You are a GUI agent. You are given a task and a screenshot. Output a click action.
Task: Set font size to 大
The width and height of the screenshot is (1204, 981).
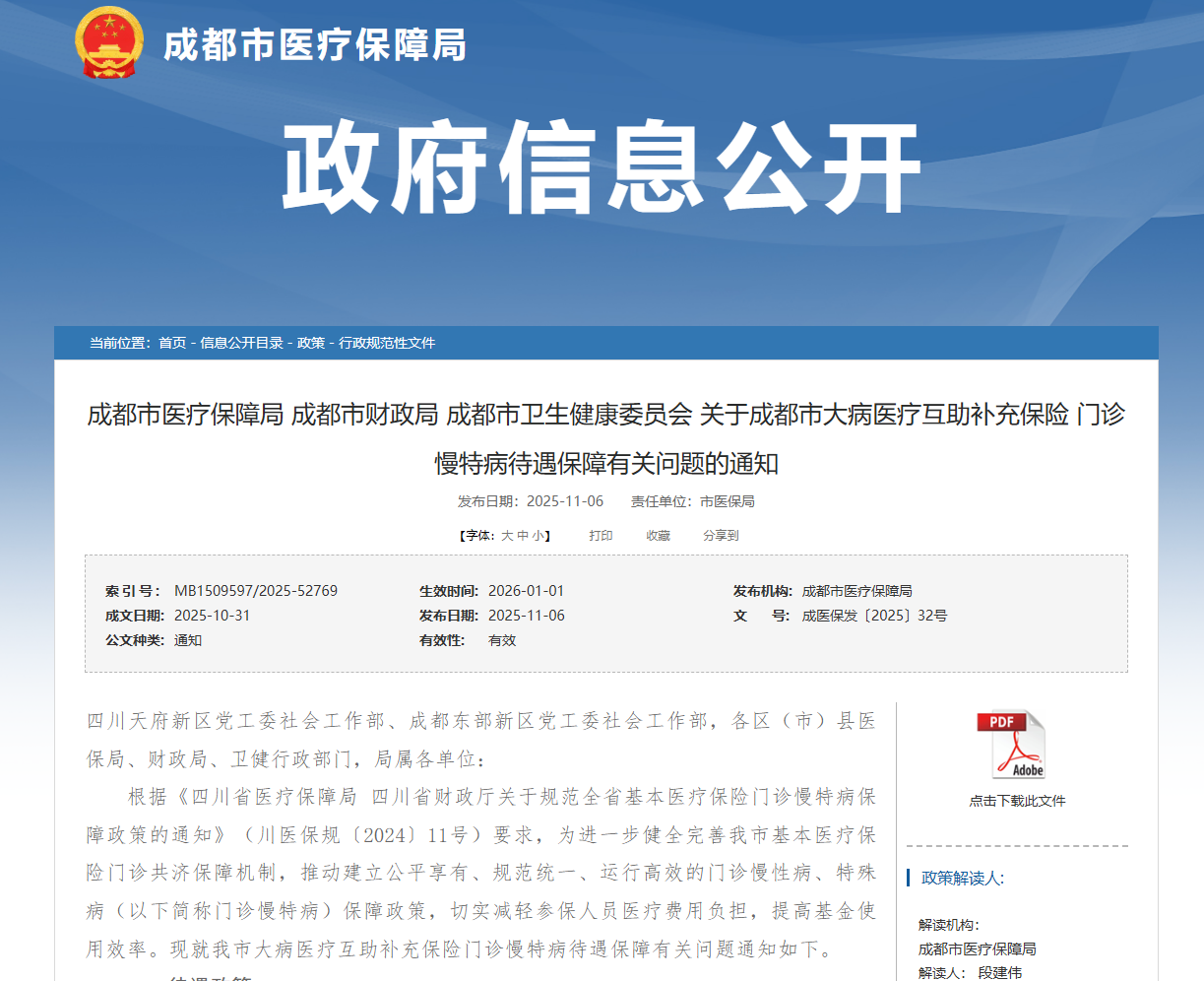click(507, 536)
